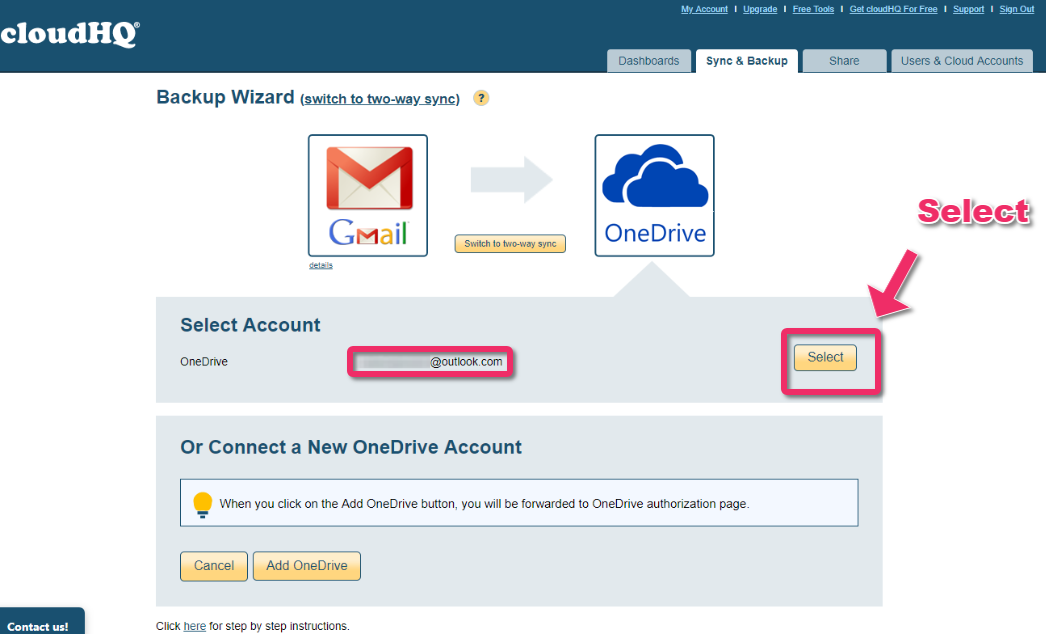
Task: Open the My Account link
Action: click(704, 9)
